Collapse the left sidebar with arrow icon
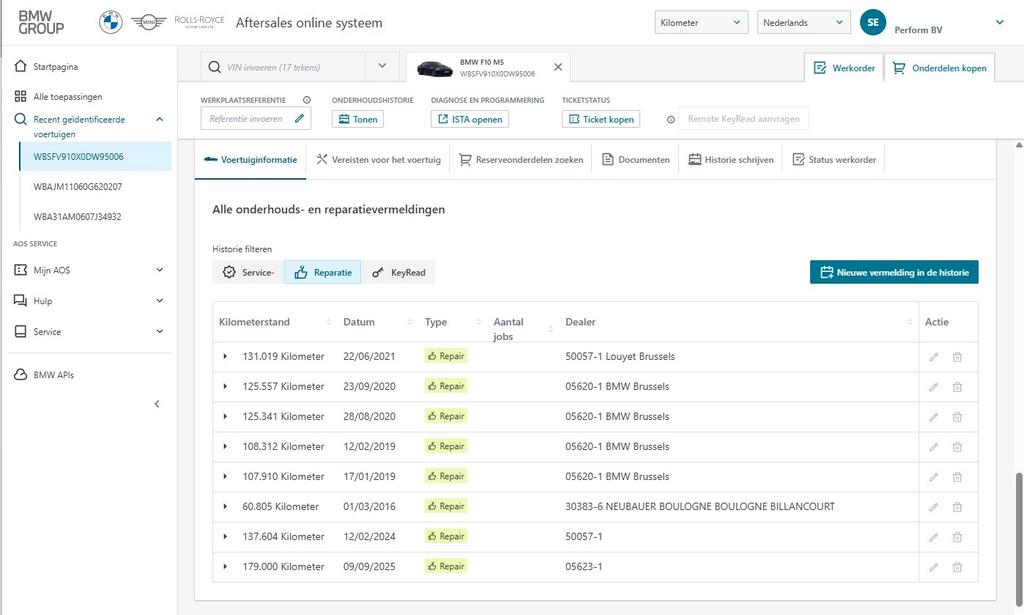Image resolution: width=1024 pixels, height=615 pixels. click(x=156, y=404)
